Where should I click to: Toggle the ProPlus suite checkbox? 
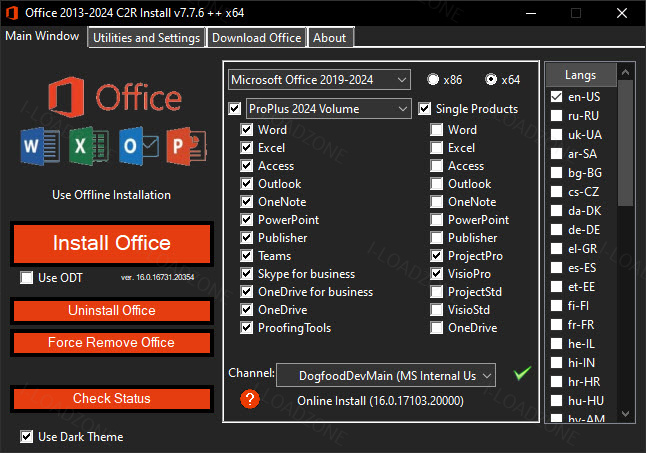(235, 109)
